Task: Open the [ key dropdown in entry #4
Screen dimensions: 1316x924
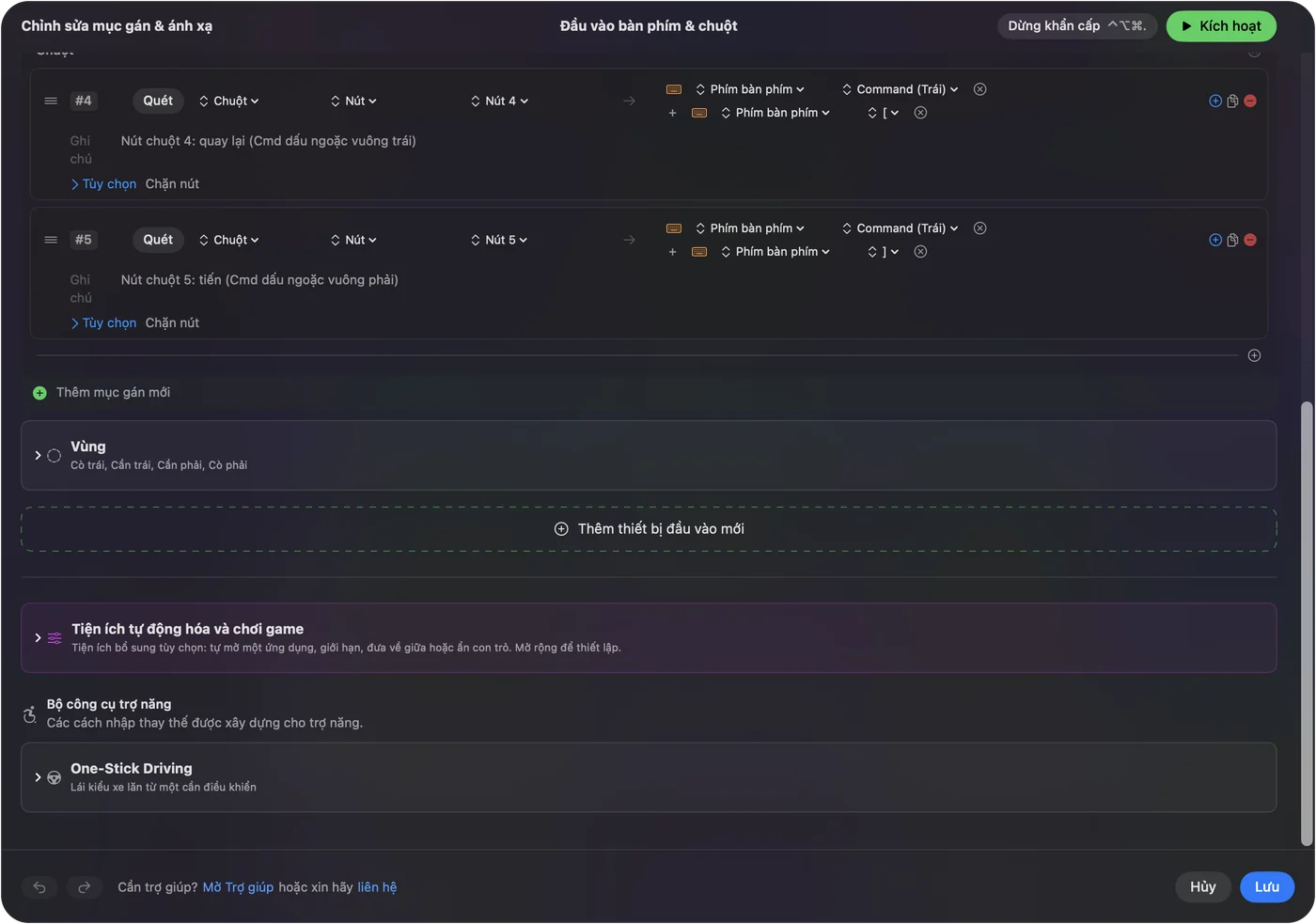Action: tap(883, 113)
